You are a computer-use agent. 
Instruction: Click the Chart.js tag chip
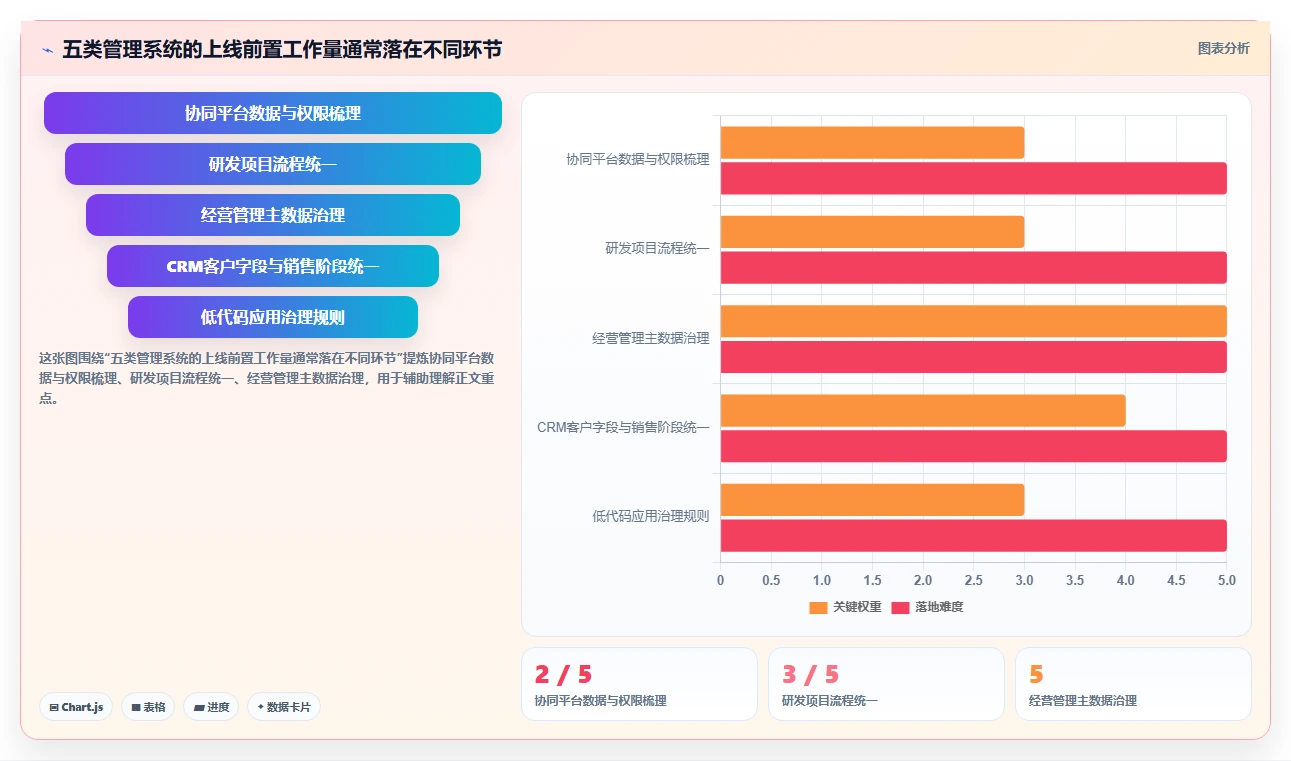click(77, 707)
